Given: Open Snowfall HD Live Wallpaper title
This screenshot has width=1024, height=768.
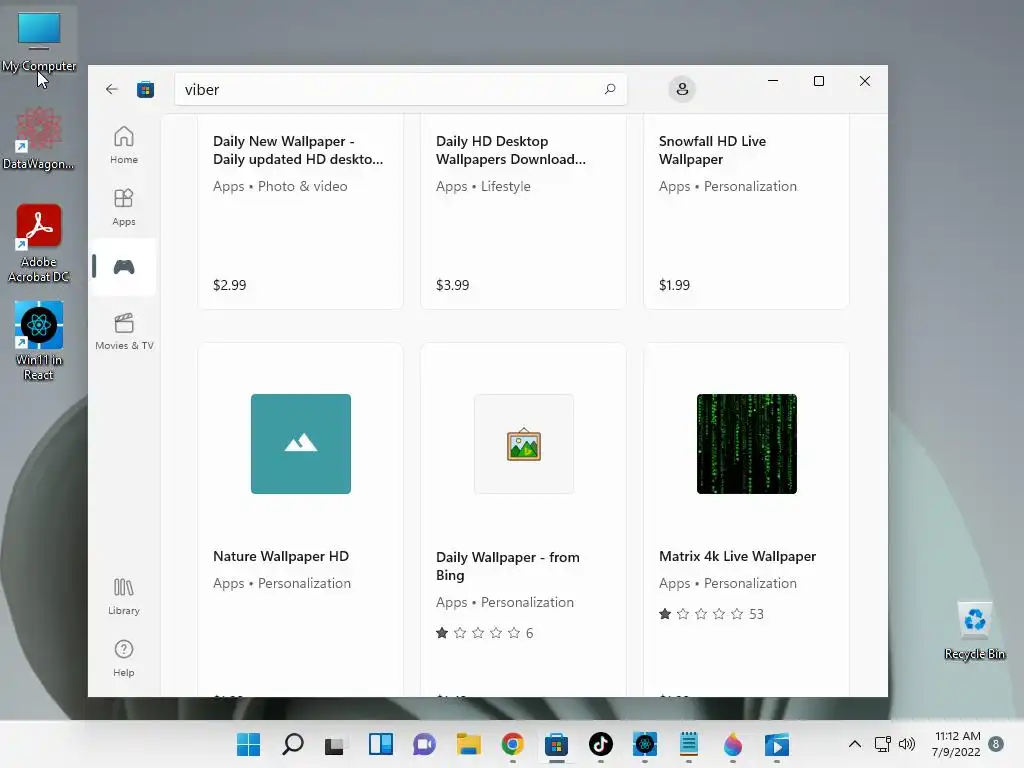Looking at the screenshot, I should click(712, 150).
